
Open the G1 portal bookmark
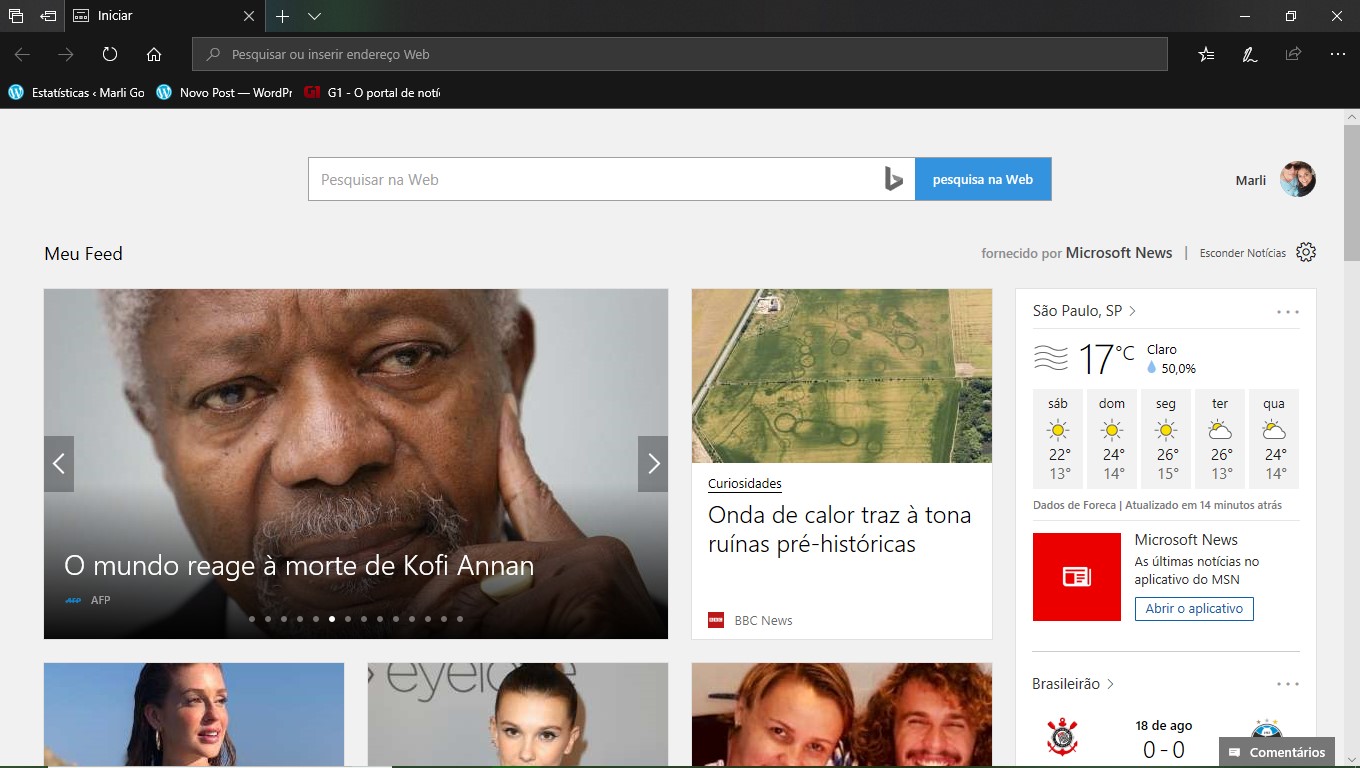[x=372, y=92]
